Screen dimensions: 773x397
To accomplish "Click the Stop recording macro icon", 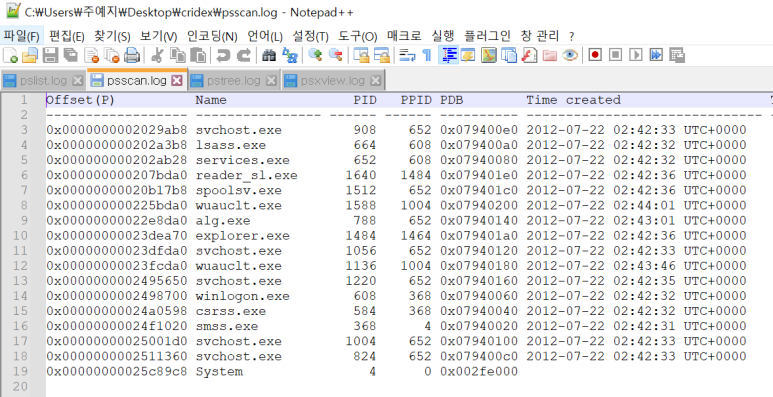I will (x=615, y=55).
